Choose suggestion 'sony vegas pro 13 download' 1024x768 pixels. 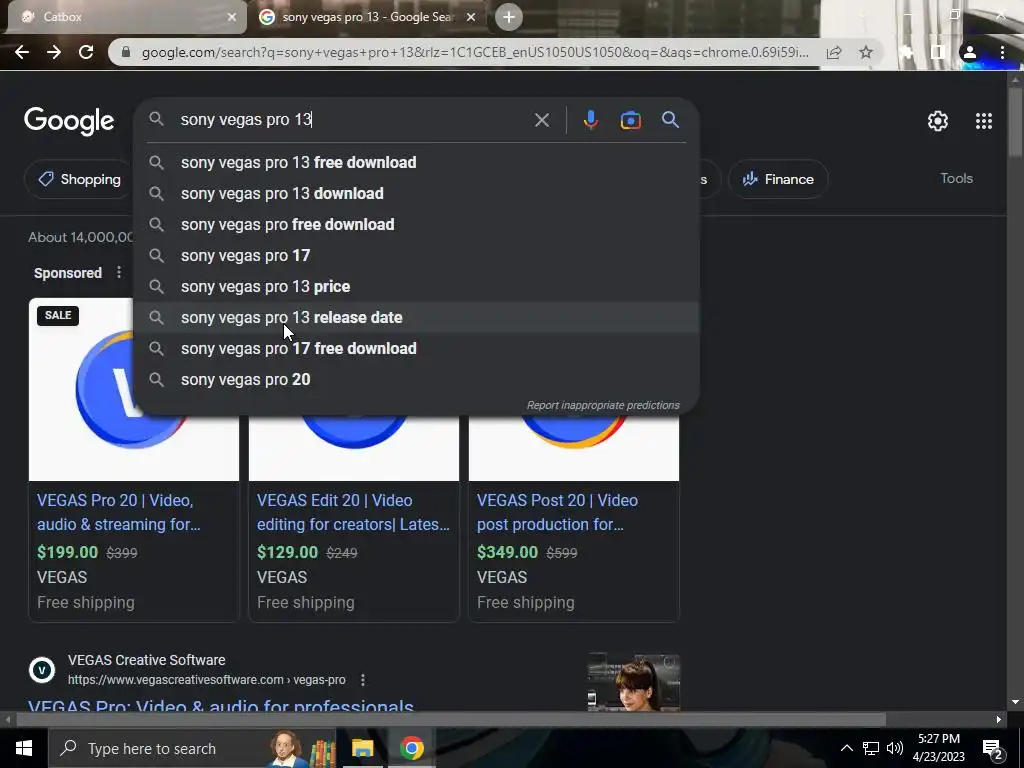point(416,193)
